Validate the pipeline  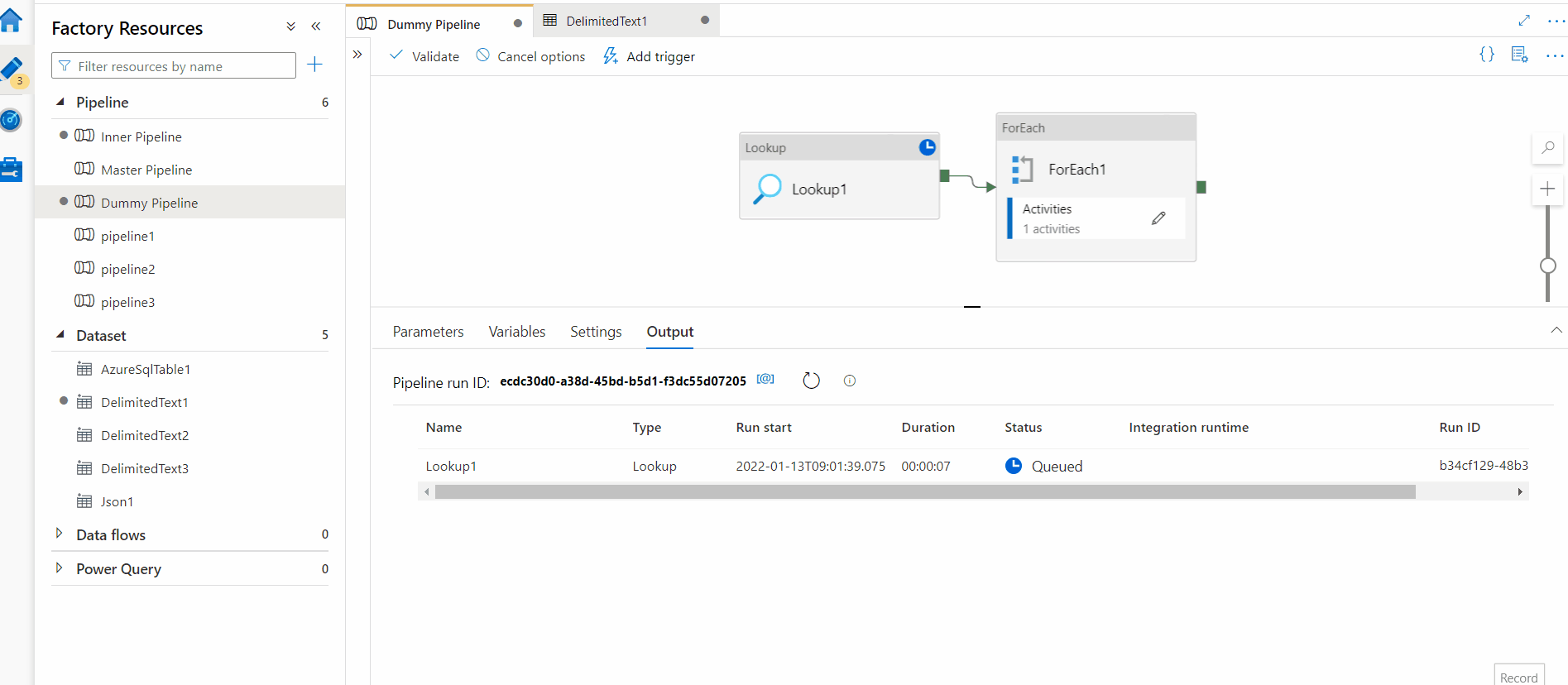click(424, 56)
